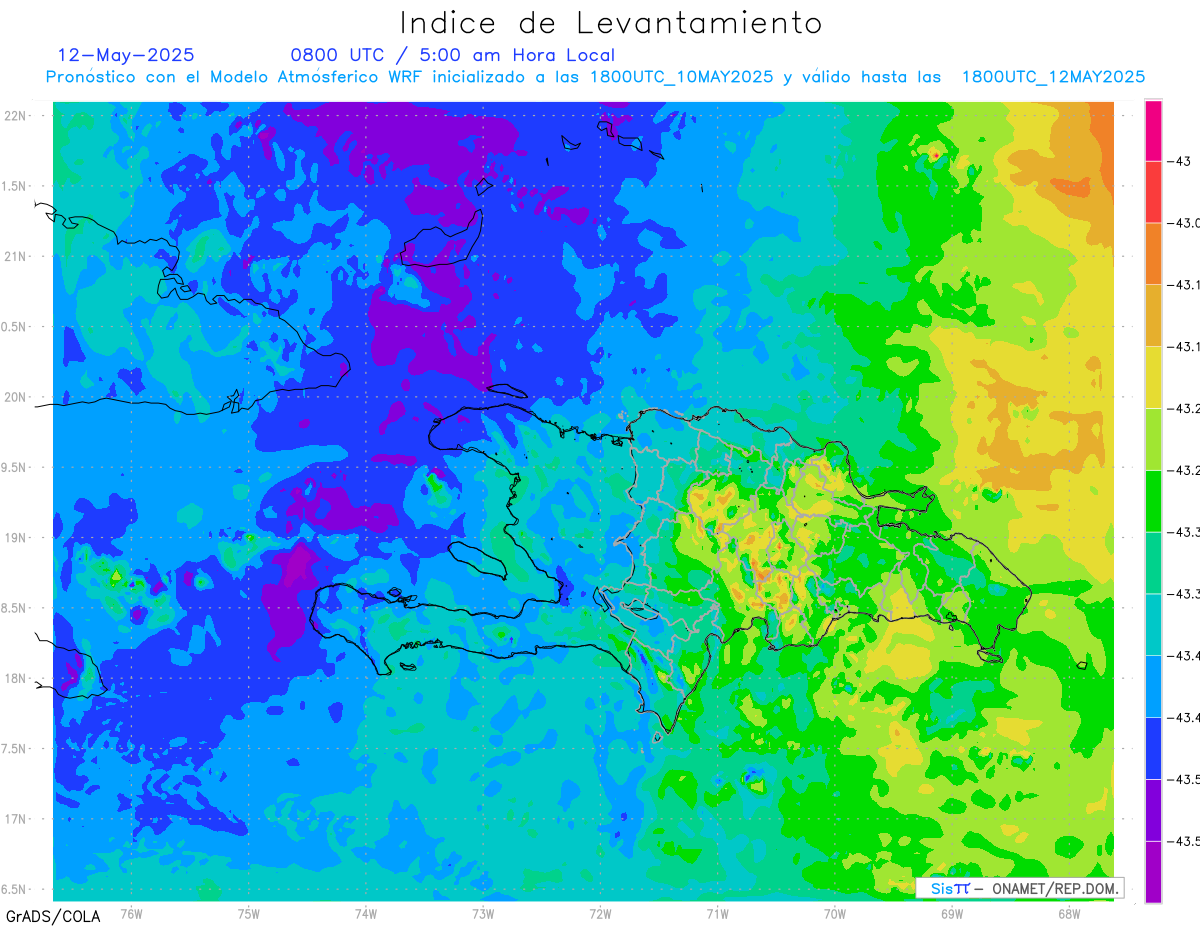Click the red band of the color scale

1153,192
